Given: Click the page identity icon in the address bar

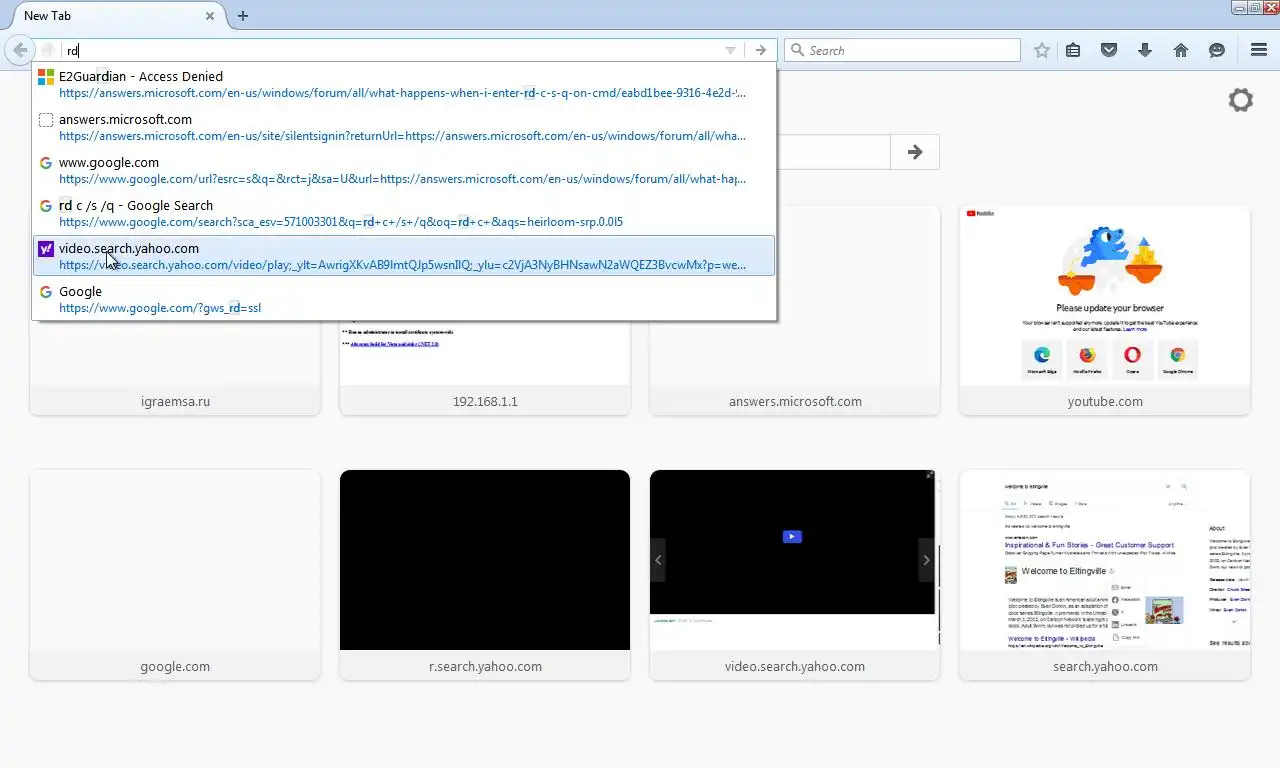Looking at the screenshot, I should 47,50.
